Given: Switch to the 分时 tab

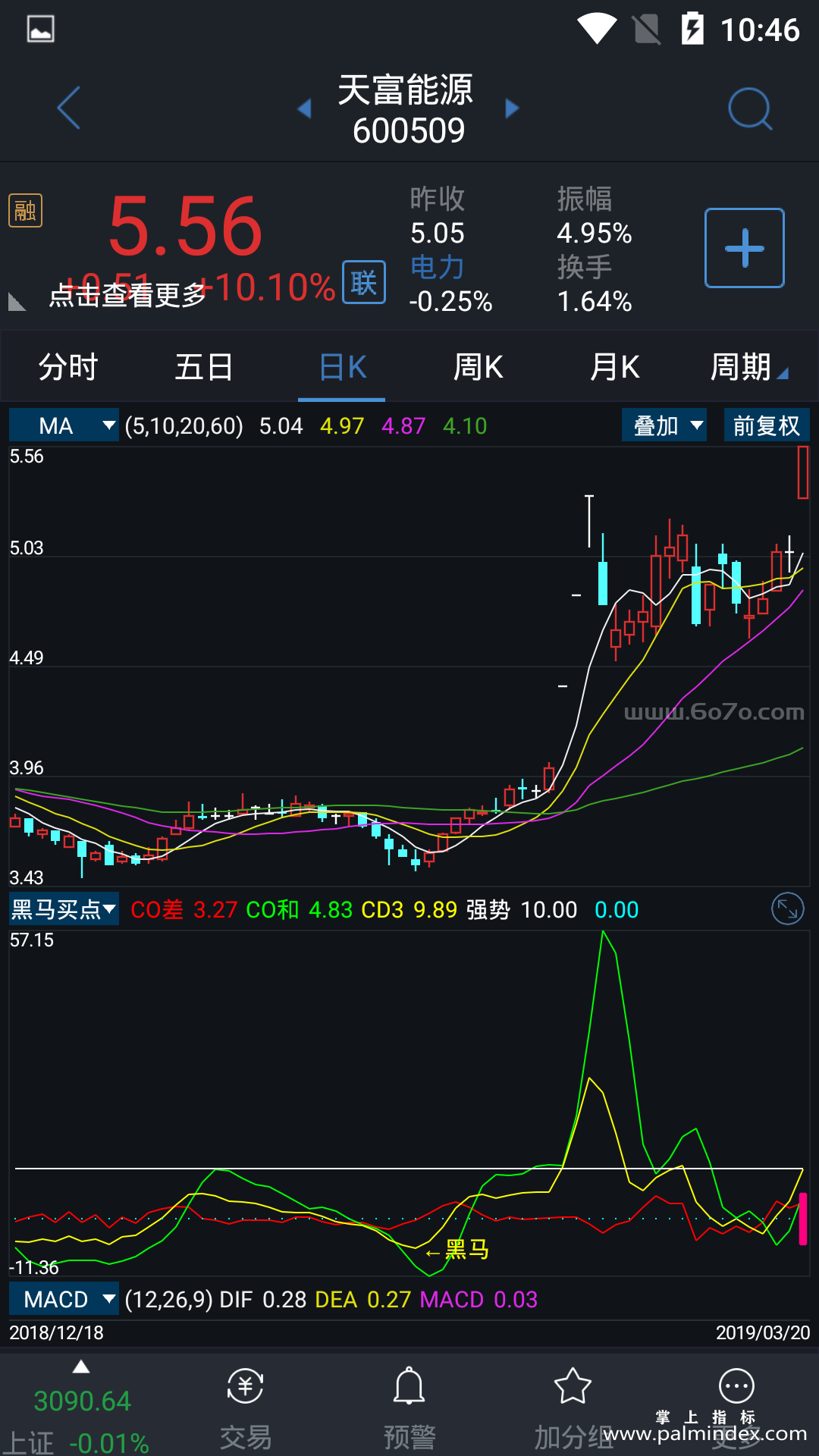Looking at the screenshot, I should [x=68, y=367].
